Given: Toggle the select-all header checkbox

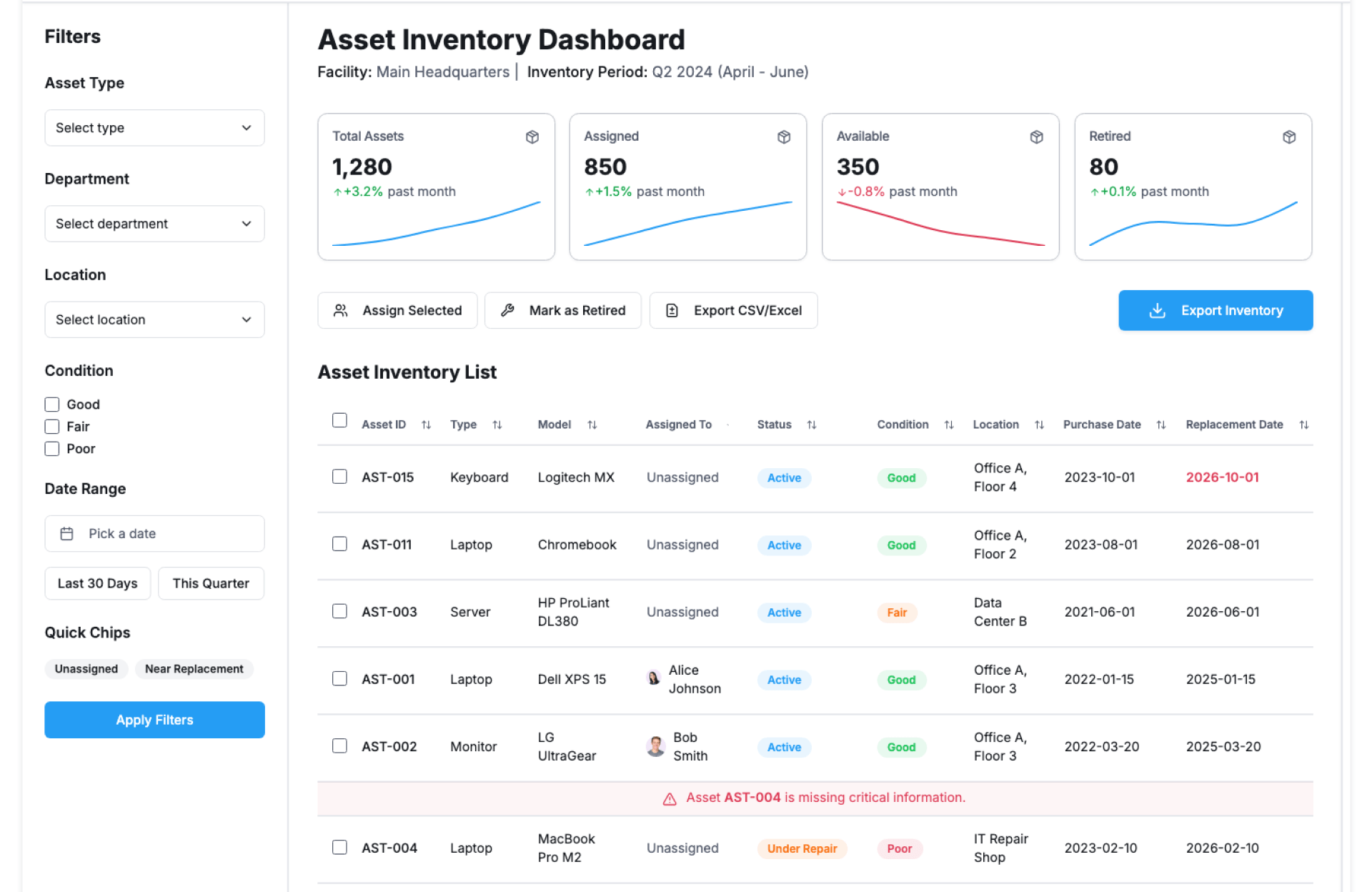Looking at the screenshot, I should tap(339, 420).
